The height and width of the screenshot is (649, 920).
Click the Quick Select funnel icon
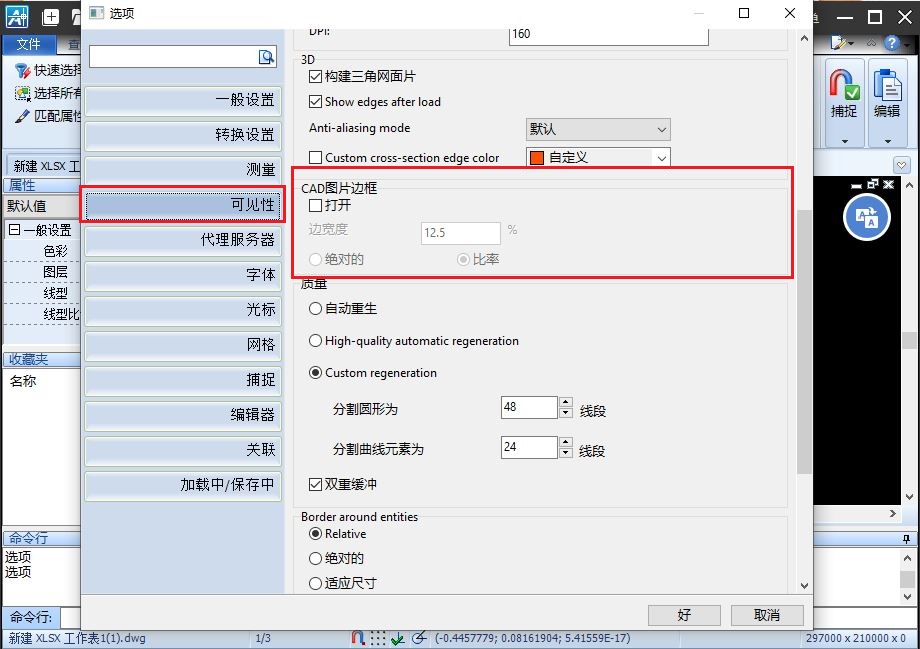coord(22,71)
